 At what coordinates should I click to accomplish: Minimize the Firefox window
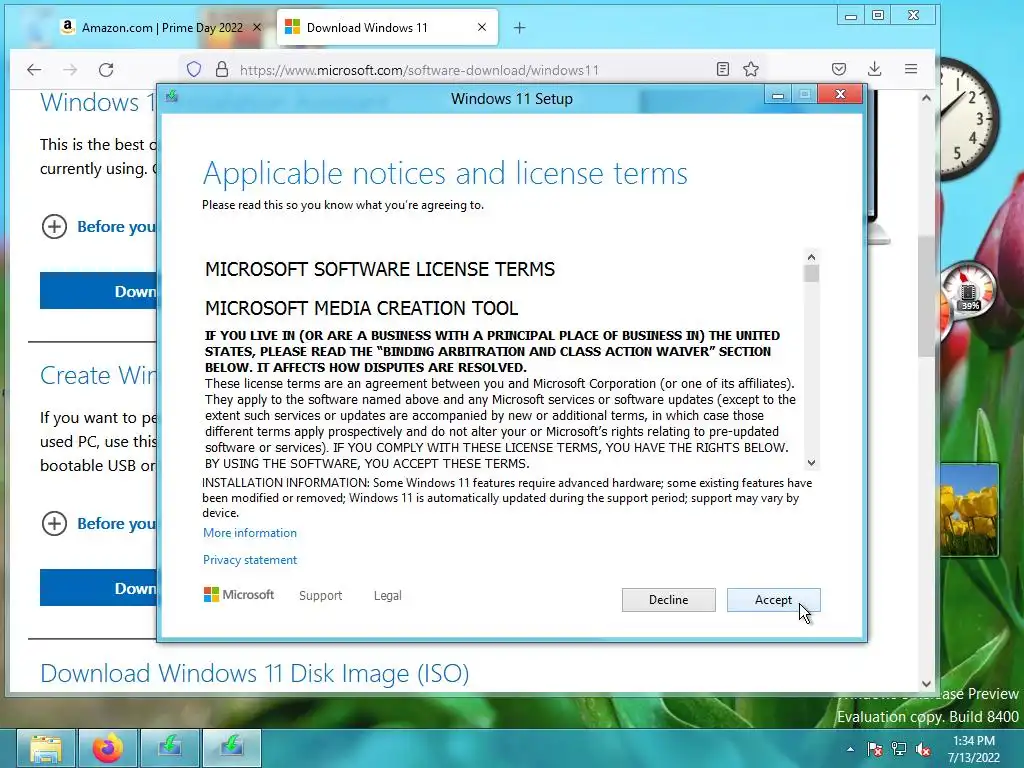851,16
